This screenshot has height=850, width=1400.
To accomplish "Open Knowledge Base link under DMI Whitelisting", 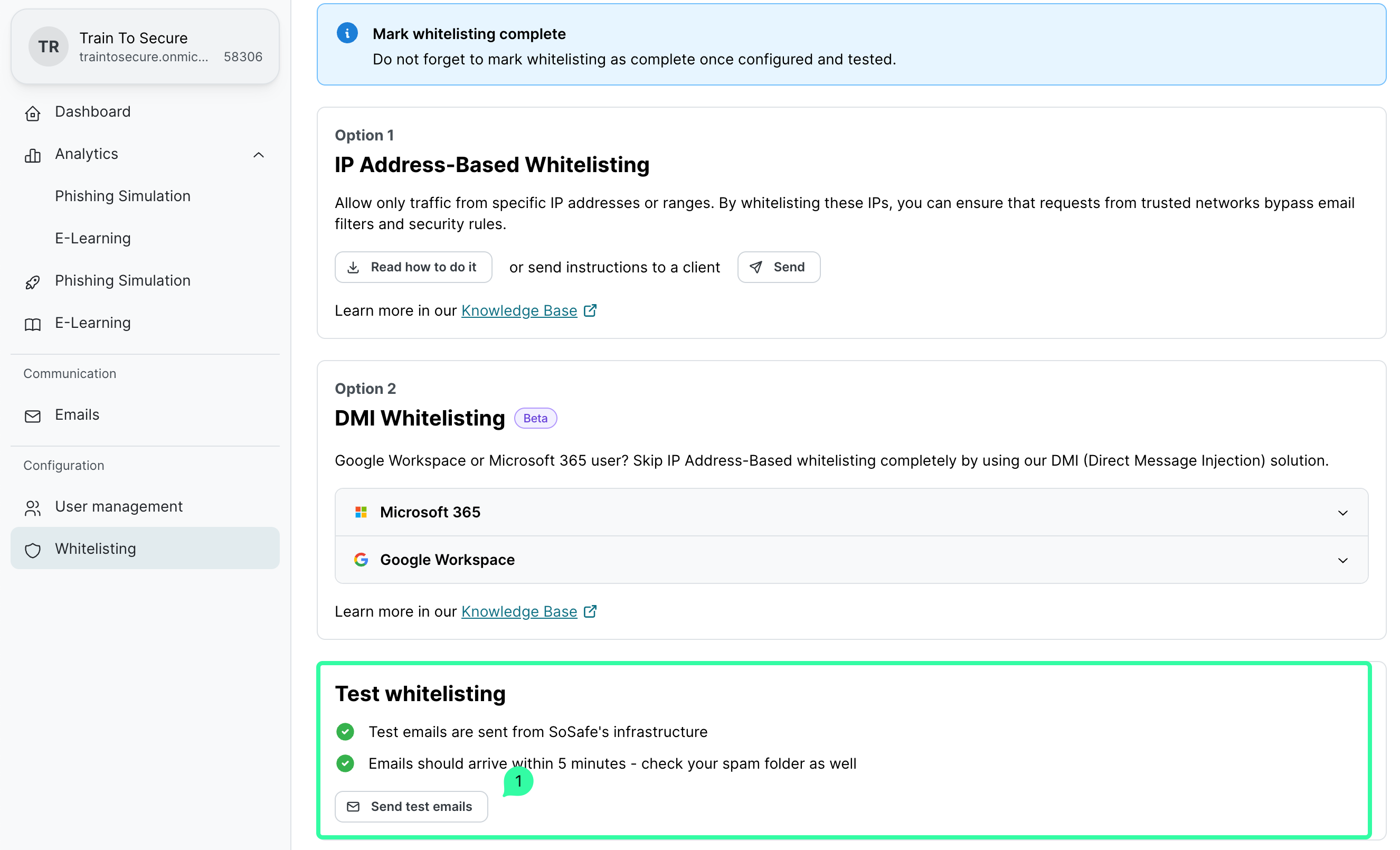I will [519, 611].
